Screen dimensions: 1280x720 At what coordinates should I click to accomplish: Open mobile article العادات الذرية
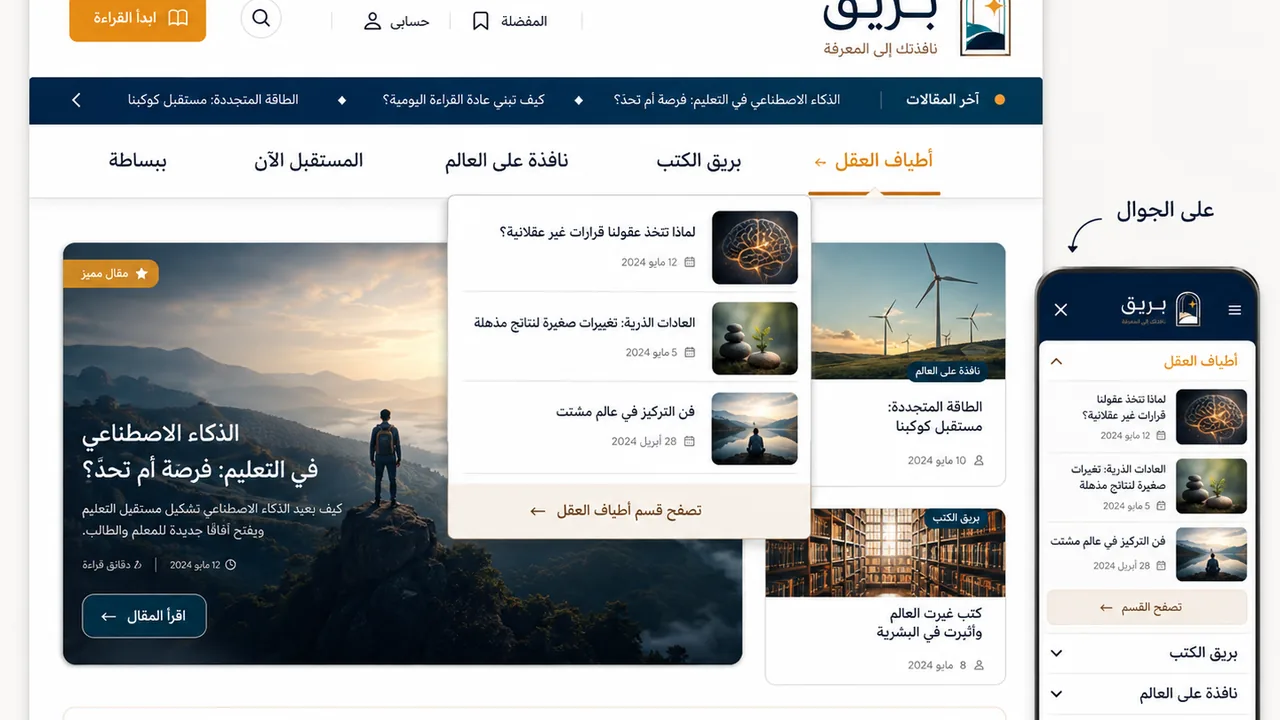coord(1118,477)
